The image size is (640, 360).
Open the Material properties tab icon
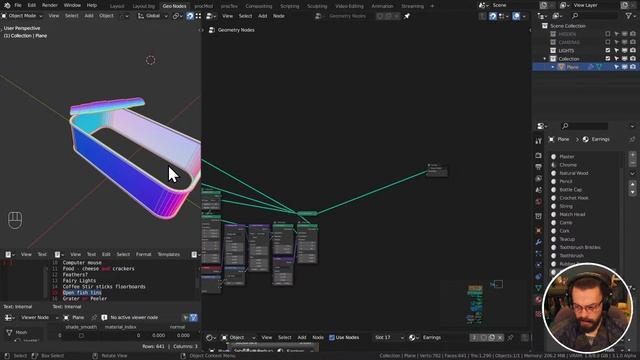point(538,300)
